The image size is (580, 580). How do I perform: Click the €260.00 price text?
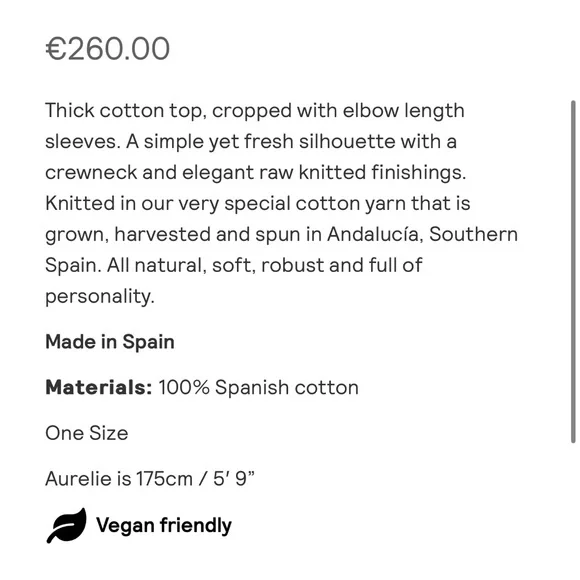click(108, 48)
